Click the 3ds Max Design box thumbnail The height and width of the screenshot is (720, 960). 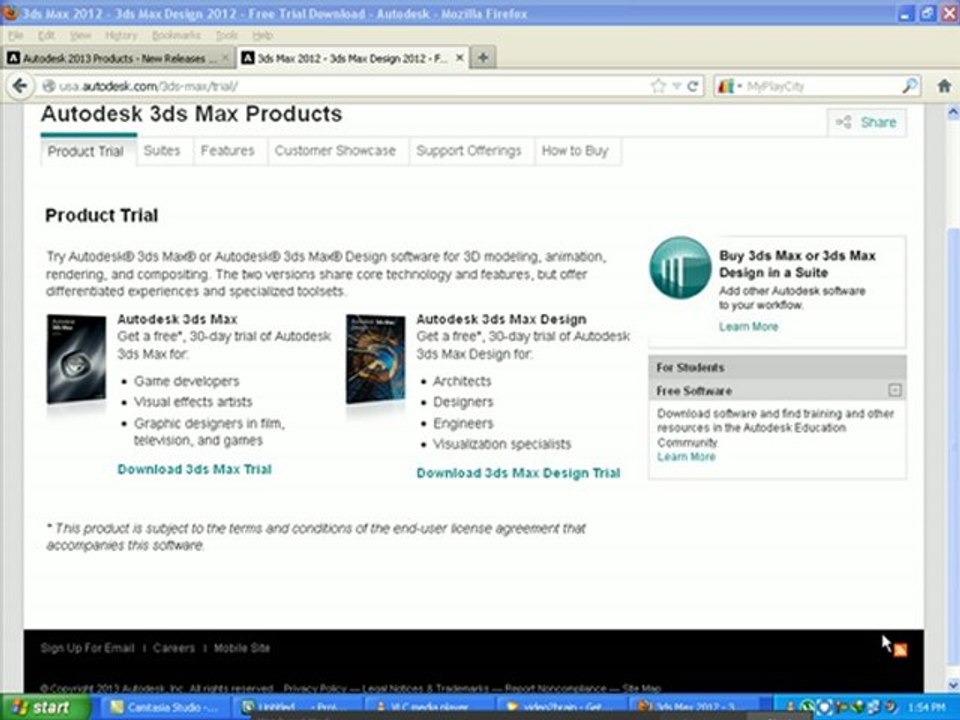(375, 359)
